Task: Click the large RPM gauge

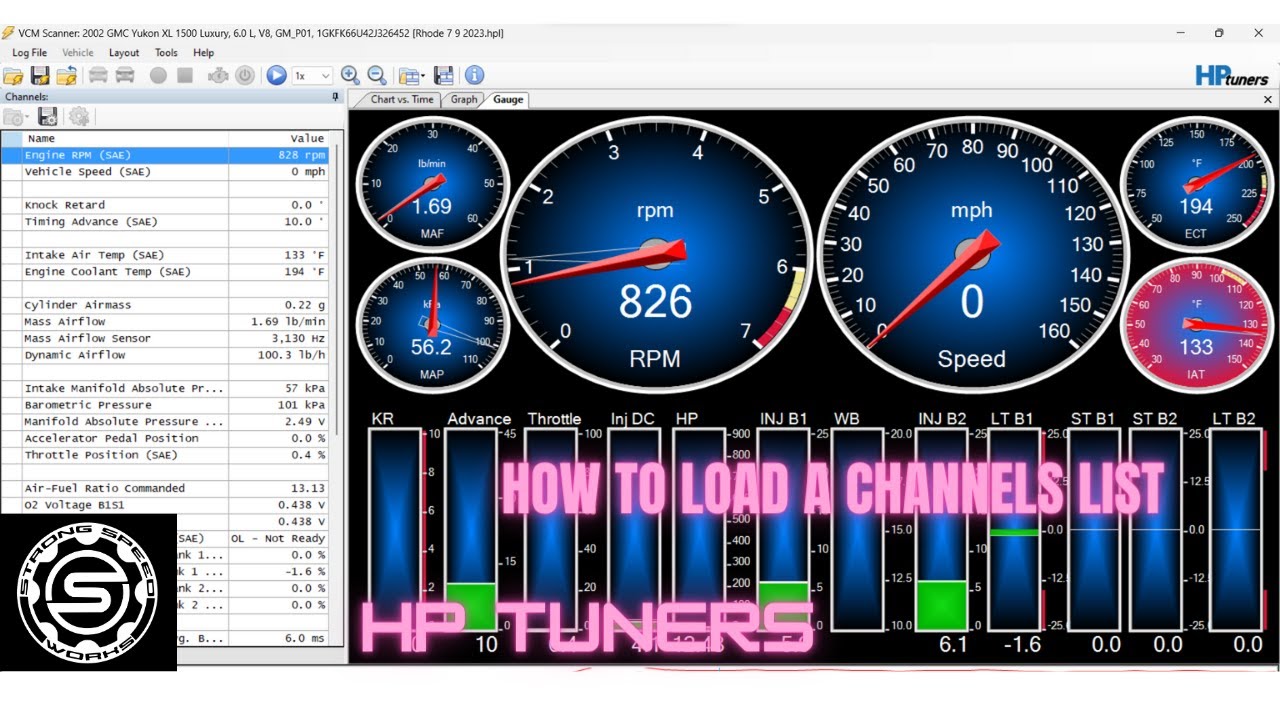Action: [x=656, y=255]
